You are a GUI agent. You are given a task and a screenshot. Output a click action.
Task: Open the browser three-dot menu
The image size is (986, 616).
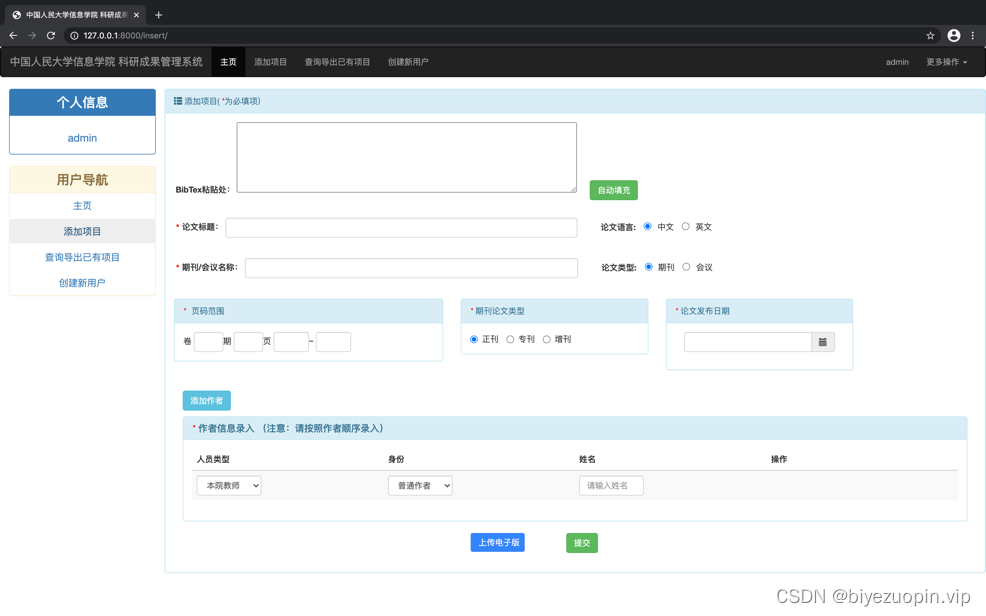tap(974, 34)
